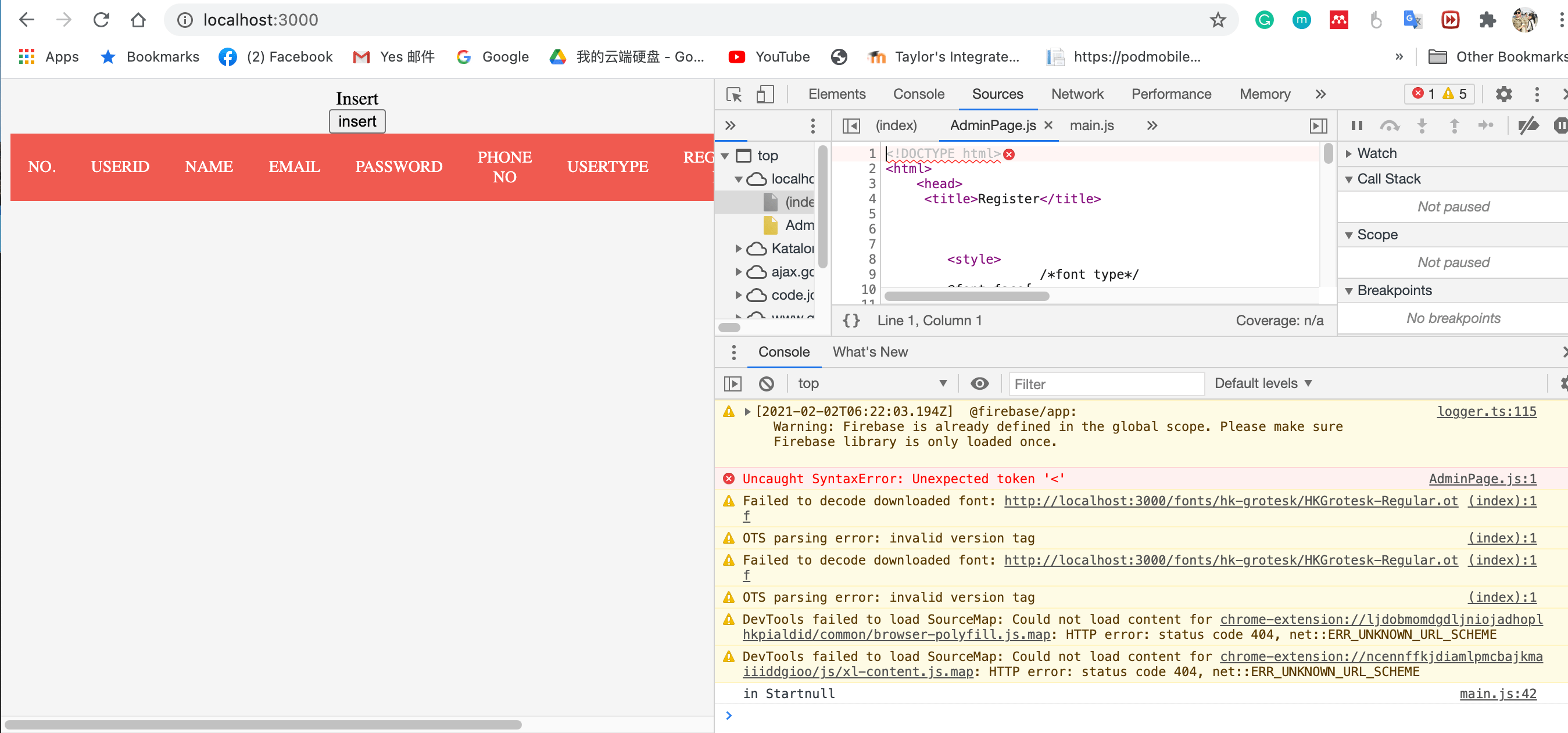Click the console Filter input field

1105,384
